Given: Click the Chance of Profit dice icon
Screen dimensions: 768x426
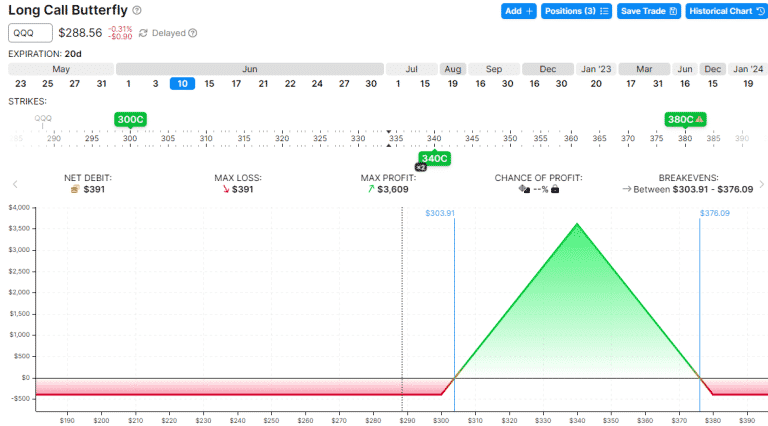Looking at the screenshot, I should coord(524,189).
